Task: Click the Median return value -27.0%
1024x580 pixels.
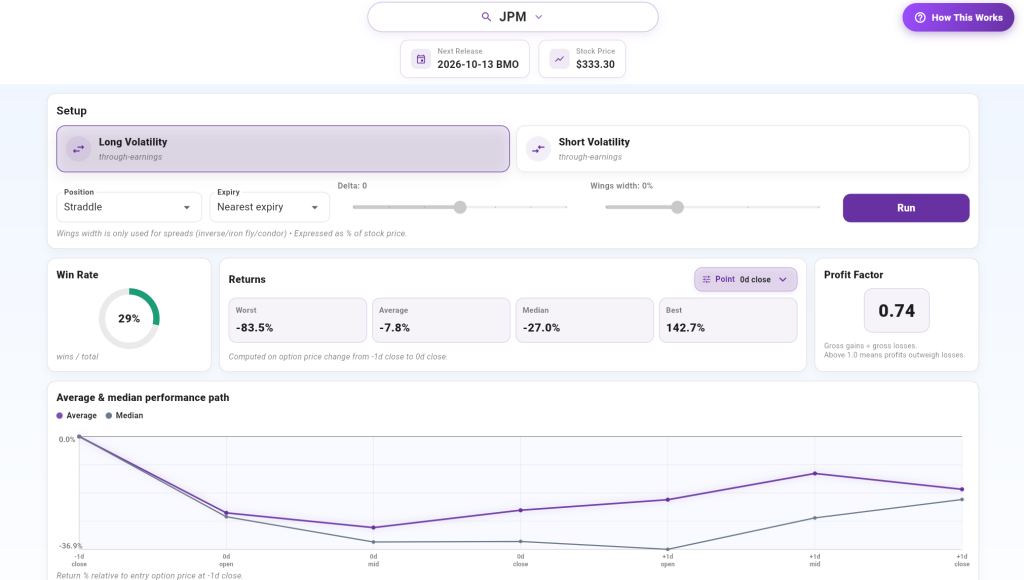Action: point(541,328)
